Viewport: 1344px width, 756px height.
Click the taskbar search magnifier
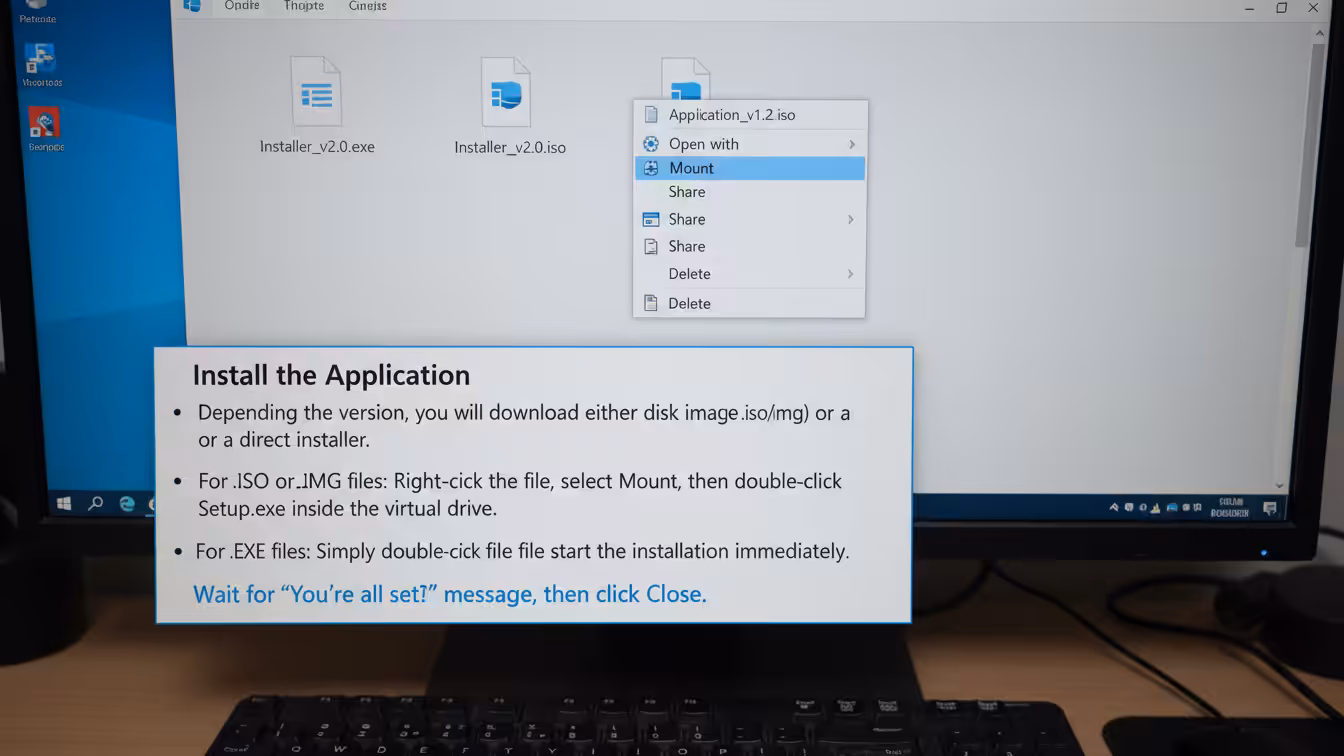96,504
